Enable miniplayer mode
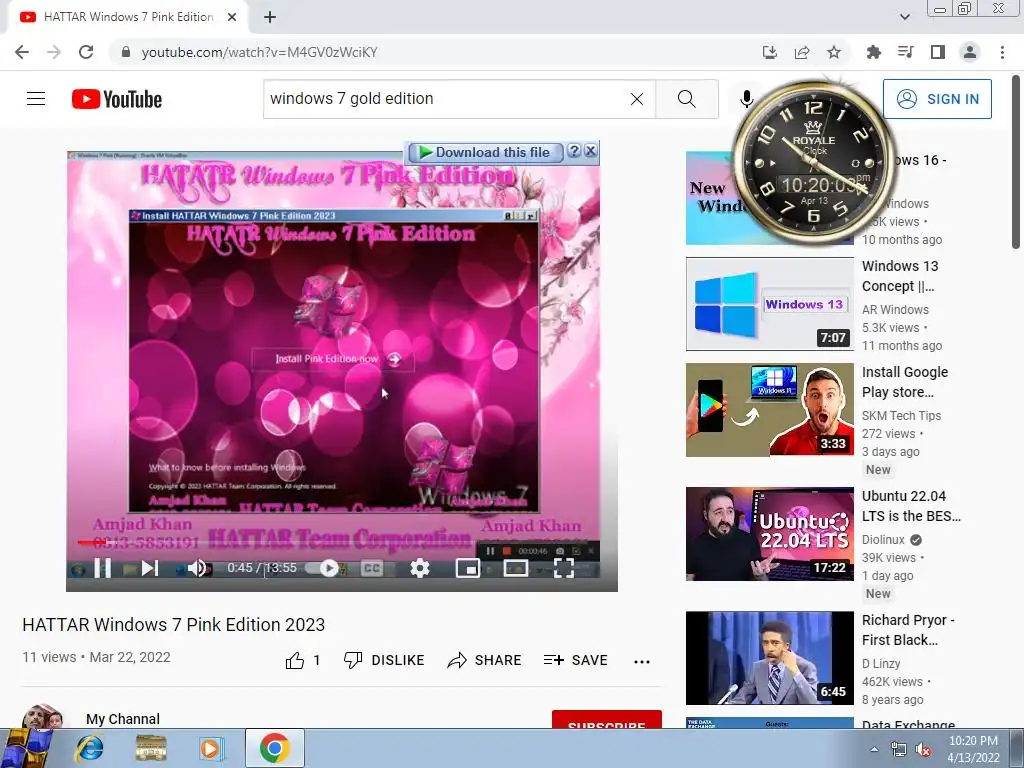Viewport: 1024px width, 768px height. (468, 568)
